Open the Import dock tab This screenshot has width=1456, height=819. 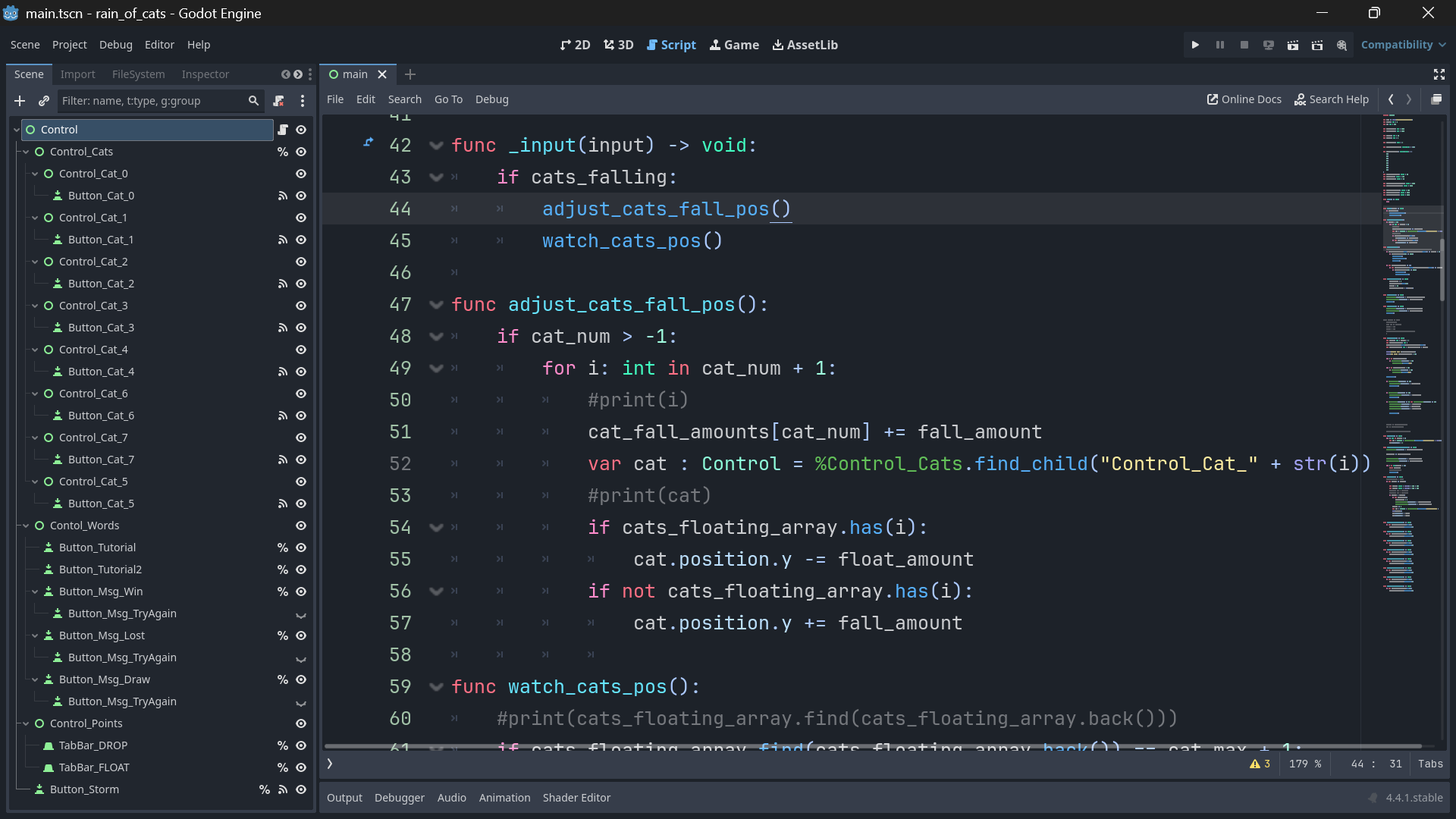(77, 74)
